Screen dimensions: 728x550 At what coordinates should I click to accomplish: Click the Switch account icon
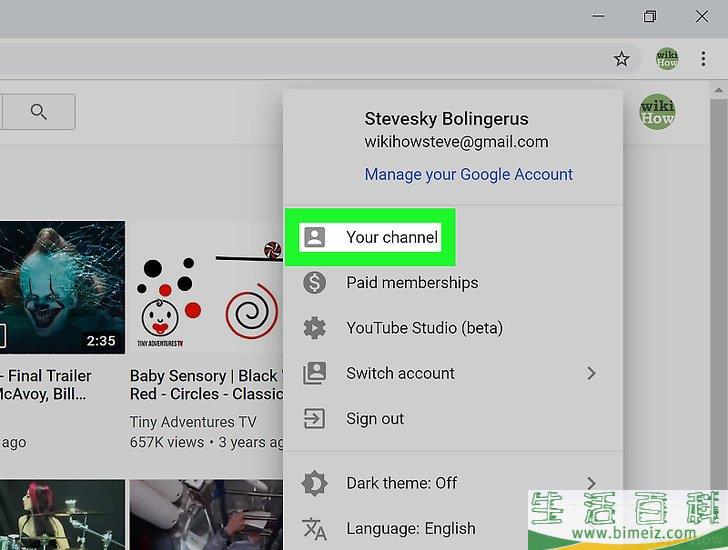pyautogui.click(x=314, y=373)
